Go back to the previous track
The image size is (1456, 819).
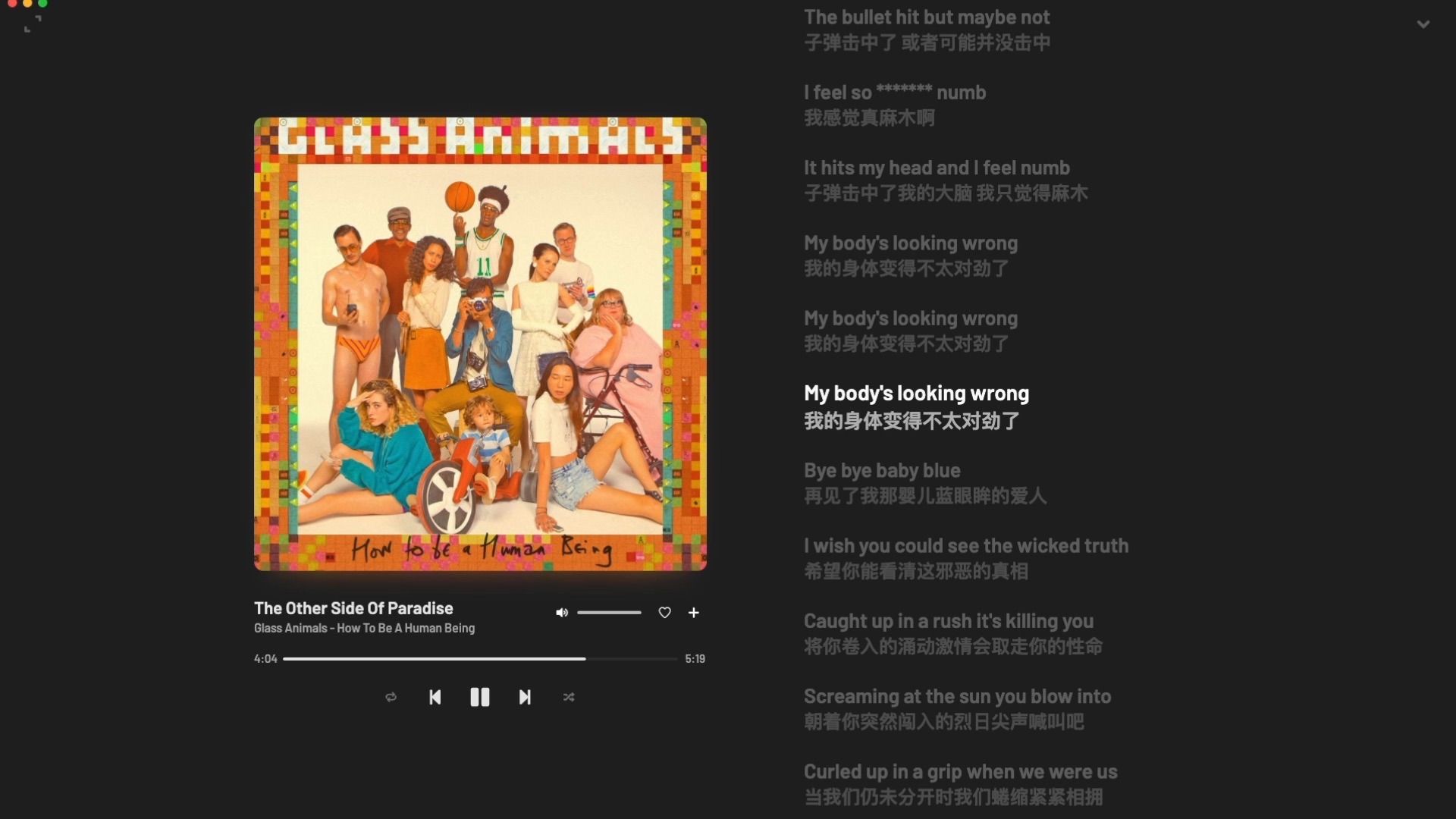(x=435, y=697)
